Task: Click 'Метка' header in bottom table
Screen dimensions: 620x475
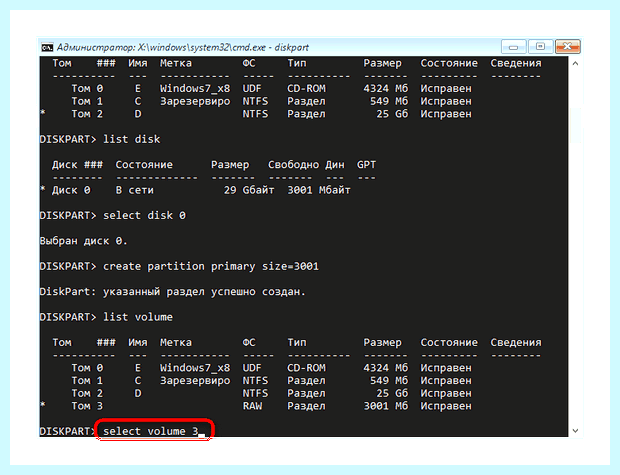Action: pos(176,343)
